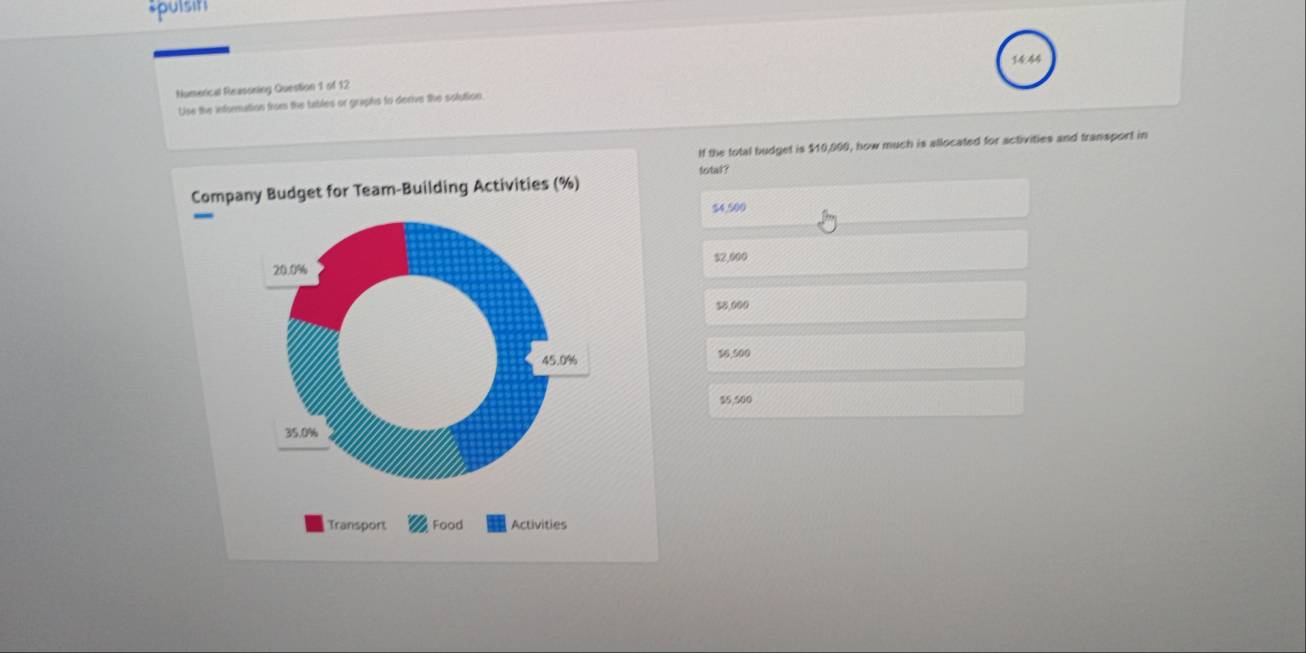Viewport: 1306px width, 653px height.
Task: Click the 20.0% chart data label
Action: pos(289,269)
